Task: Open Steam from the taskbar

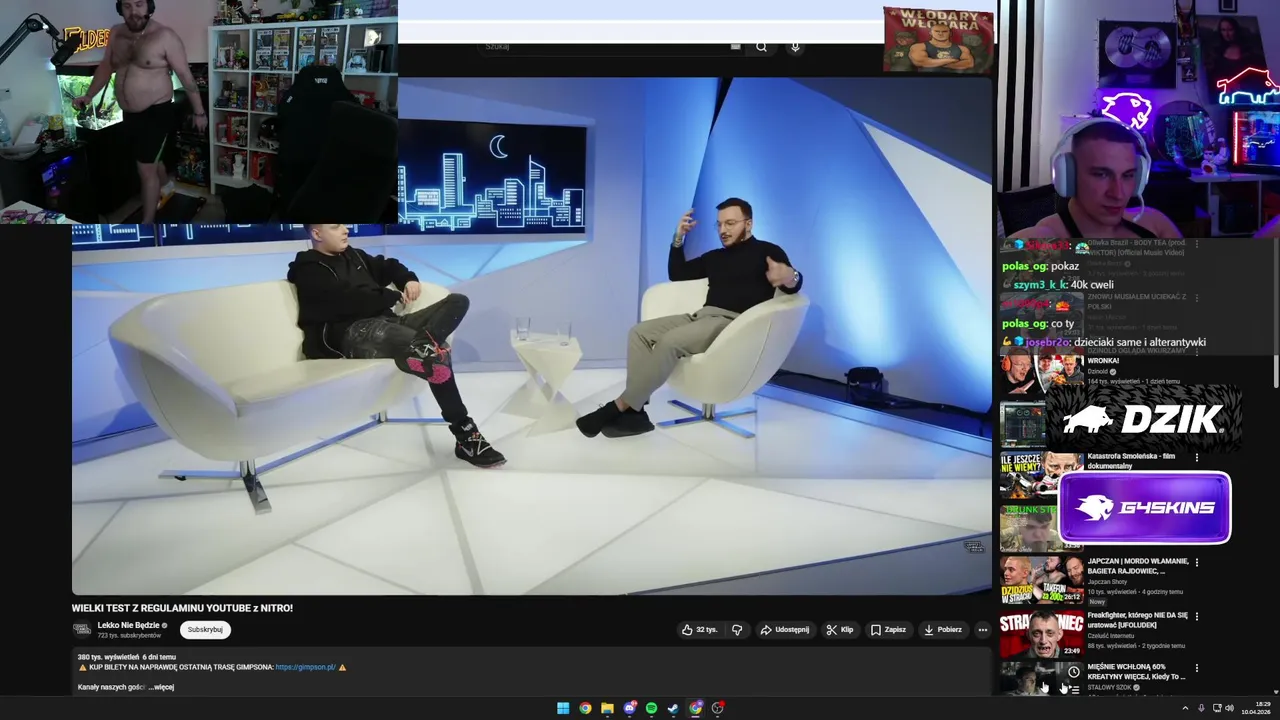Action: [x=673, y=708]
